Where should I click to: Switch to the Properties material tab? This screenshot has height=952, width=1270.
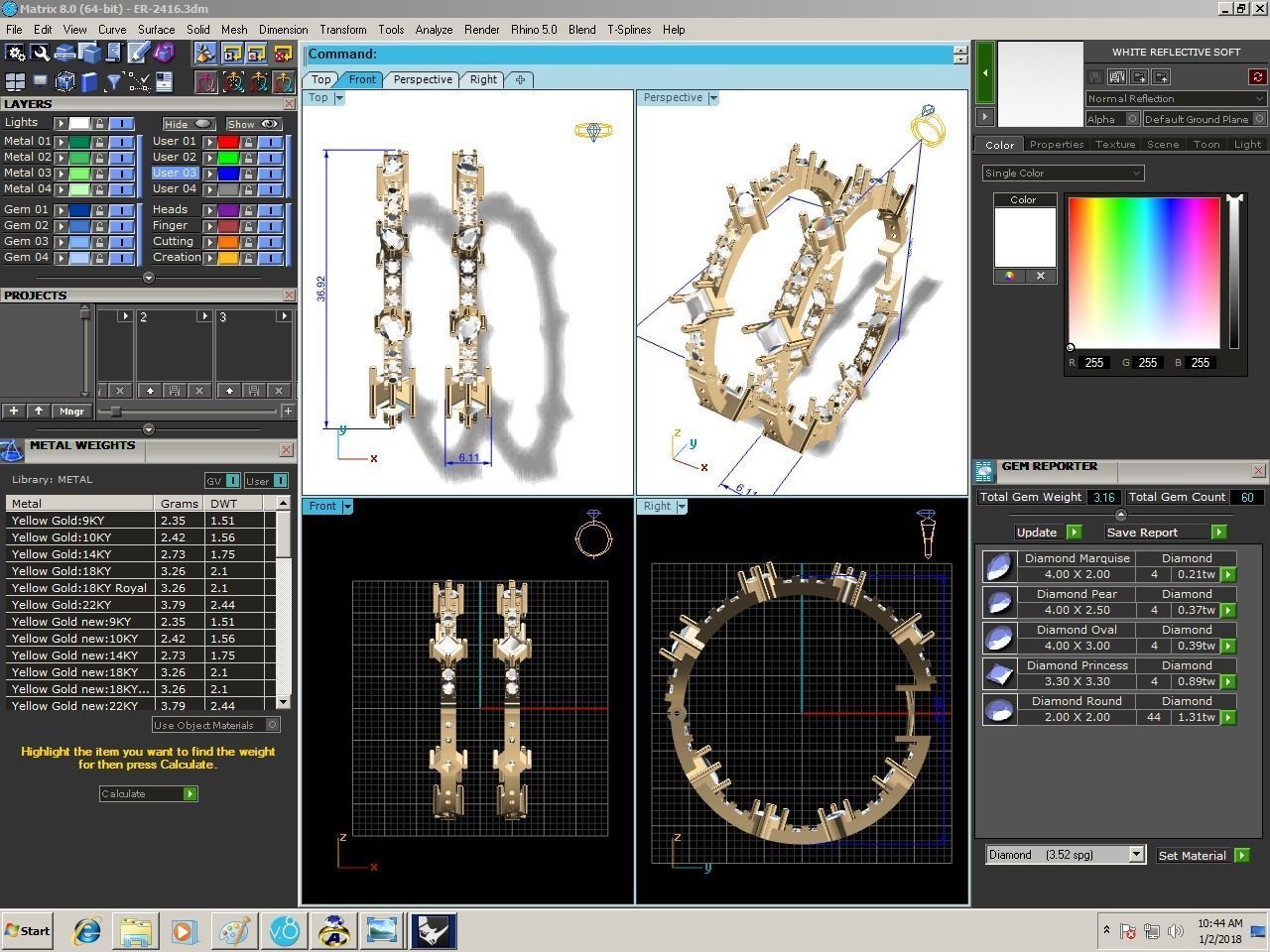(x=1057, y=144)
